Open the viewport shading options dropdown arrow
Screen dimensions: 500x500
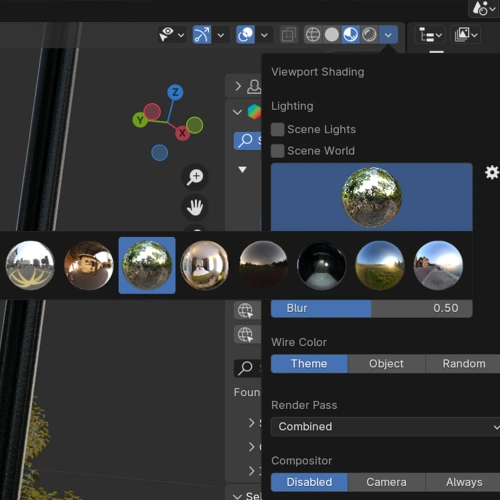[388, 35]
